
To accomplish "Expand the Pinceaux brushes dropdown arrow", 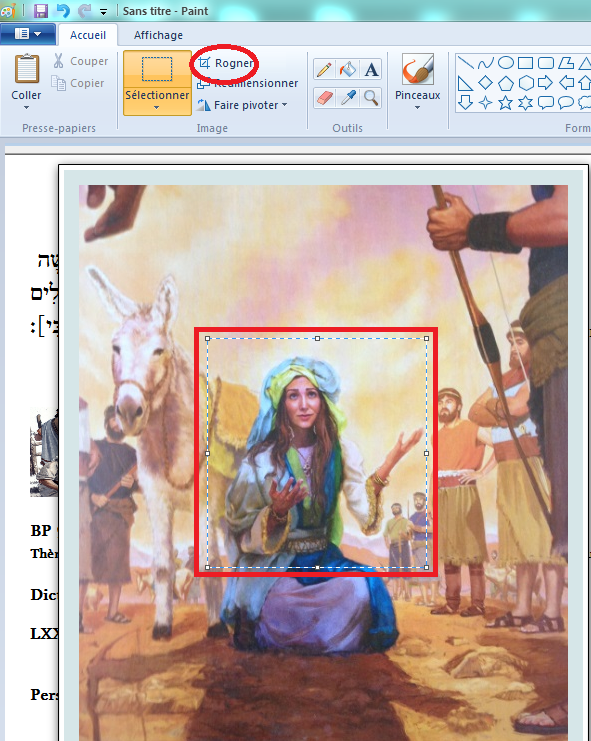I will 417,108.
